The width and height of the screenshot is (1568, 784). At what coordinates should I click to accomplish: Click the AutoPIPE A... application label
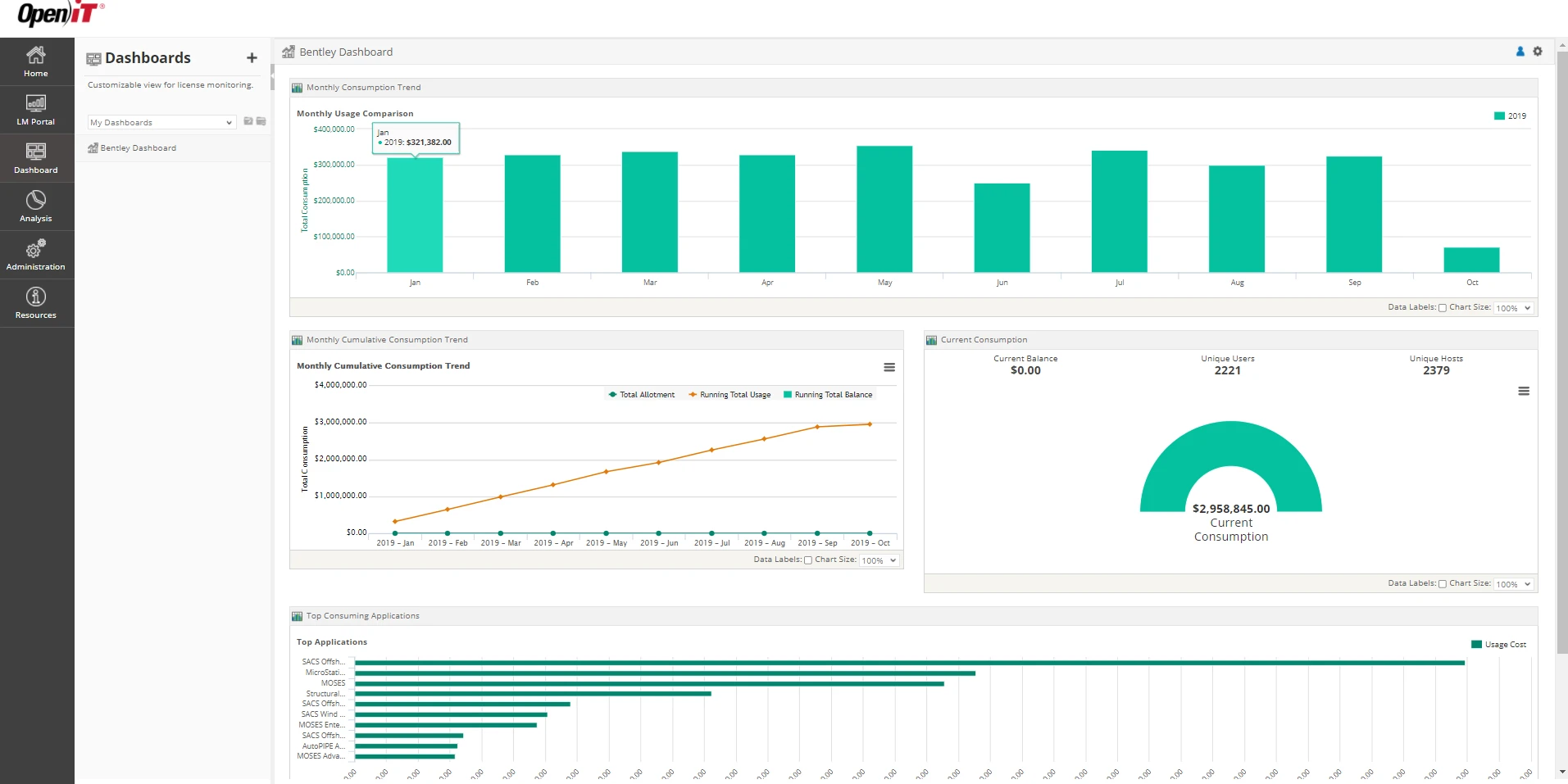pyautogui.click(x=324, y=746)
